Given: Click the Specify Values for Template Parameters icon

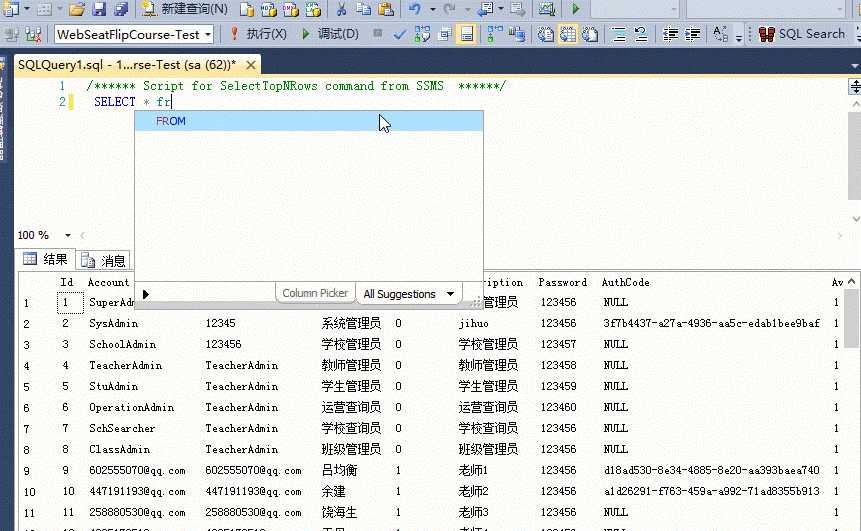Looking at the screenshot, I should [720, 35].
